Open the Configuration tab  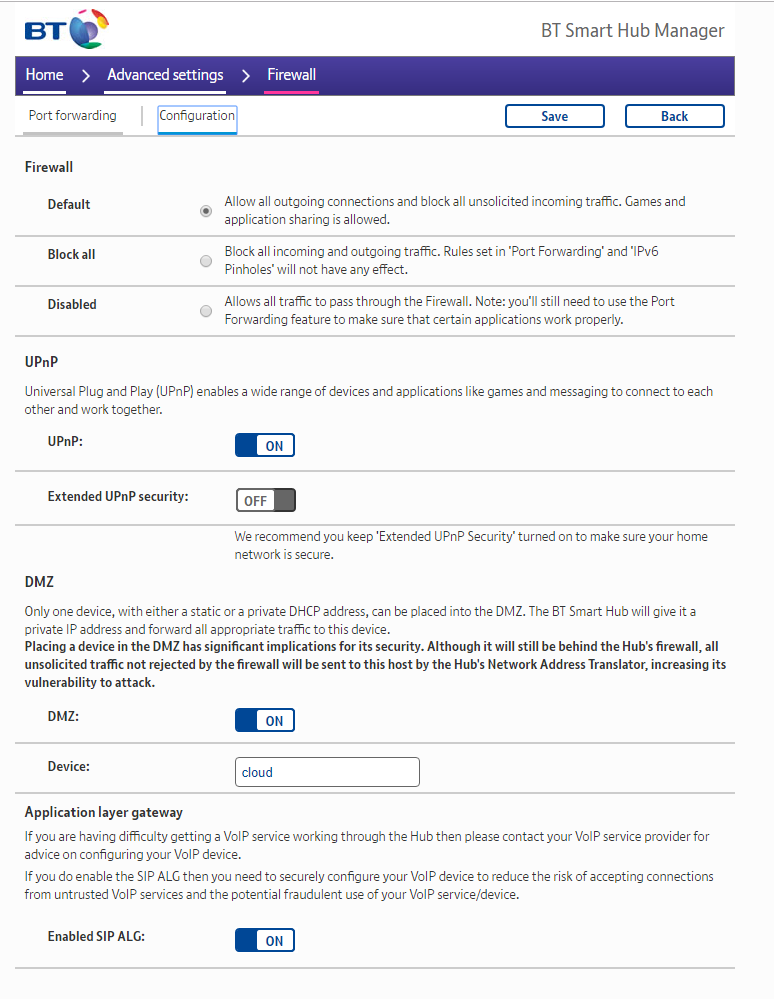(x=197, y=116)
